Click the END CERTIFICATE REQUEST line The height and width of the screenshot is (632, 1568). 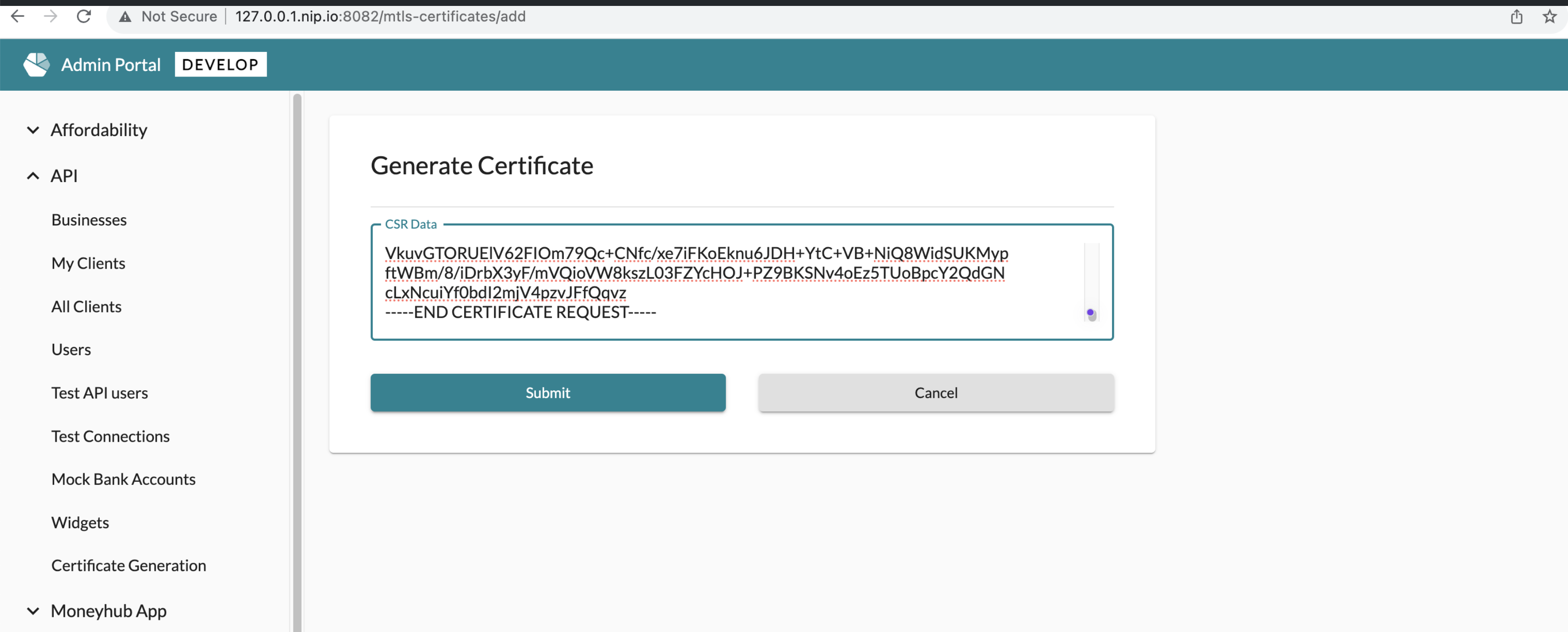tap(521, 312)
